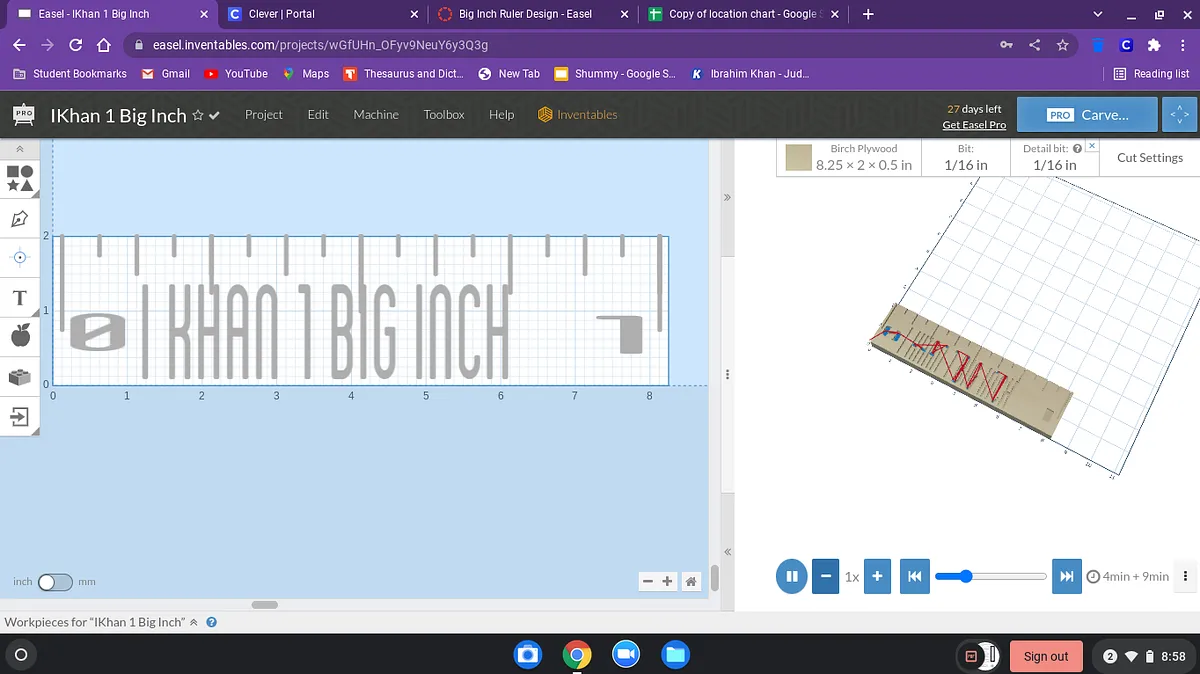Open the Apps brick icon

coord(20,377)
